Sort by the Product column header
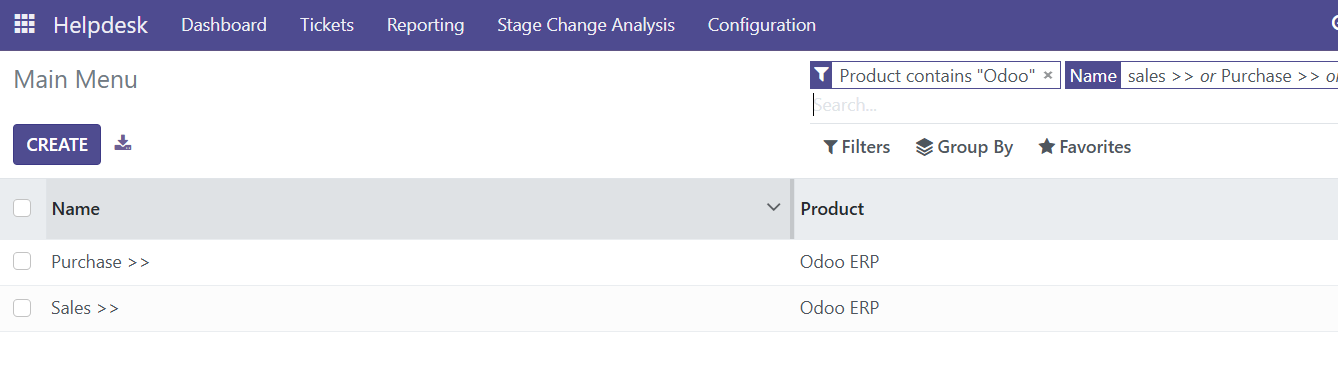1338x375 pixels. click(832, 209)
